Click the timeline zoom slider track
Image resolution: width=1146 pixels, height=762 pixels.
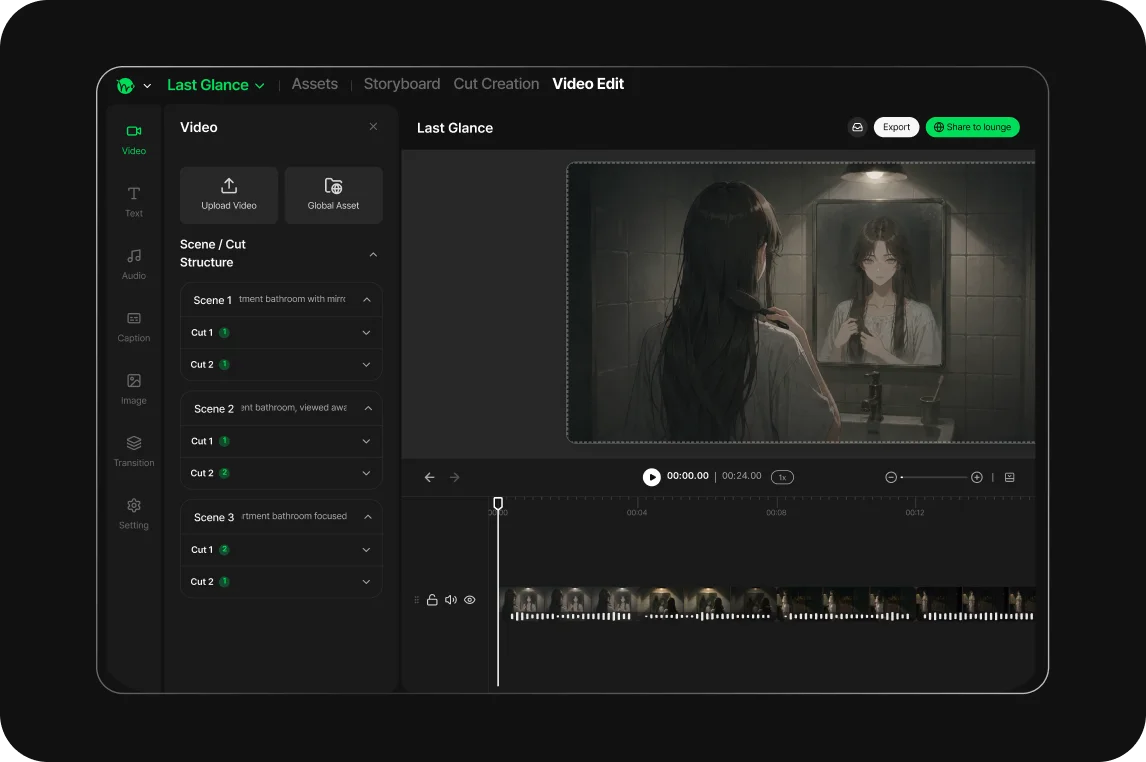[934, 477]
